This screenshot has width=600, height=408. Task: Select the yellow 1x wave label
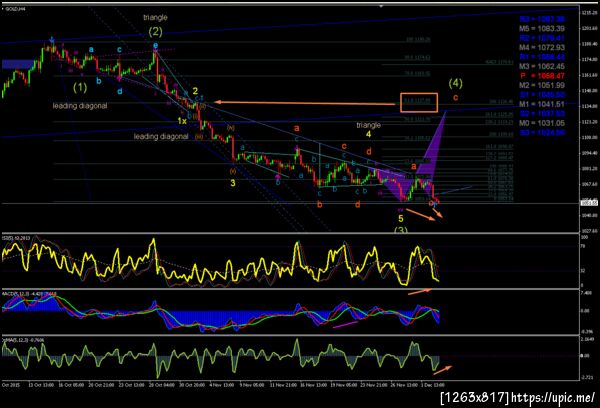click(182, 121)
